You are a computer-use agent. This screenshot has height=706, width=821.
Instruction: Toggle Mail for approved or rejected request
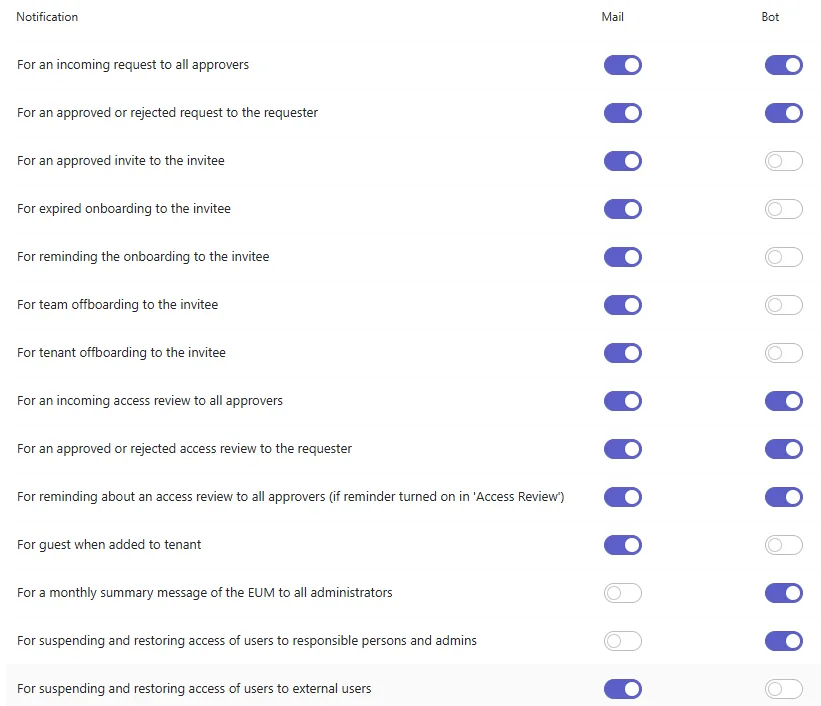pos(623,113)
